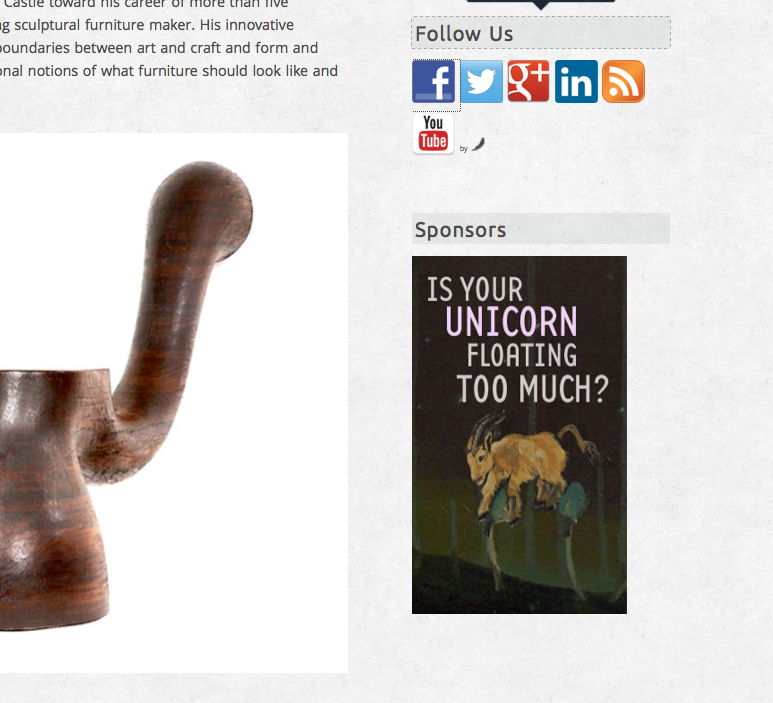Visit the Google+ page icon

528,81
